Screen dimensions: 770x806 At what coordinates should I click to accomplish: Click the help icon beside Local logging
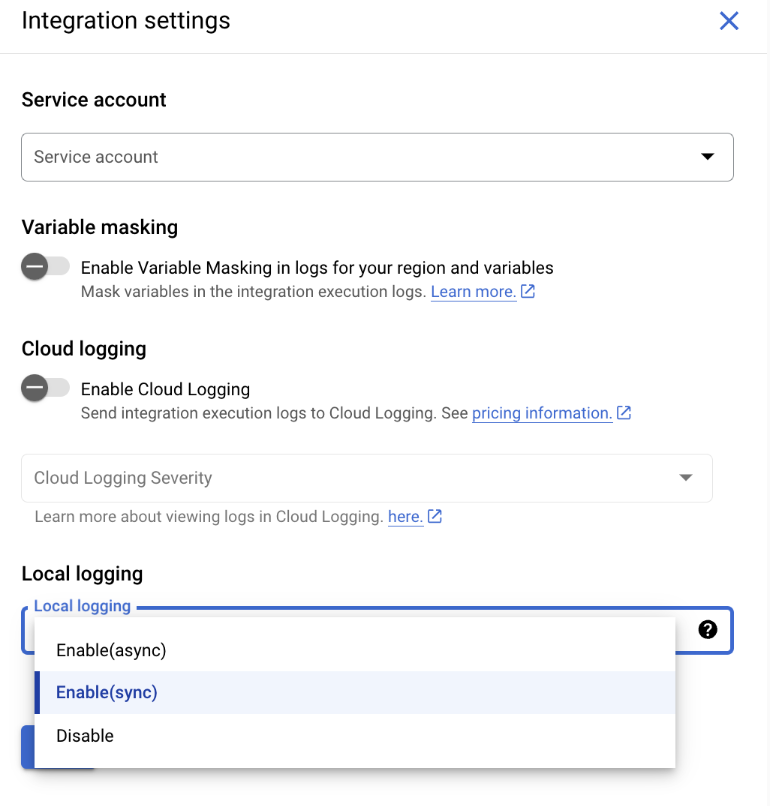(709, 630)
